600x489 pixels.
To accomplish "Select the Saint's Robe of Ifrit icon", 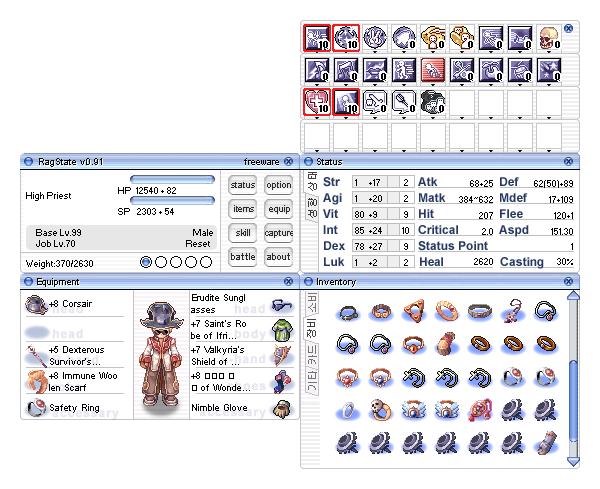I will (x=282, y=330).
